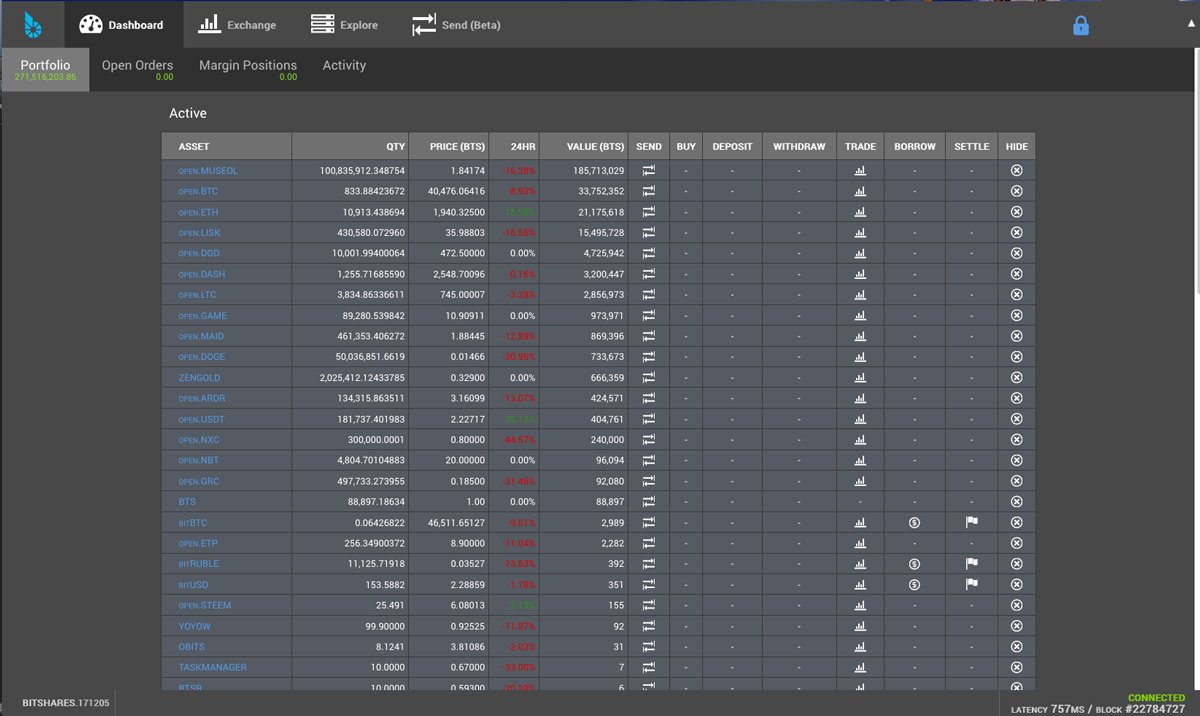The height and width of the screenshot is (716, 1200).
Task: Hide OPEN.NBT using the circled X
Action: (1016, 461)
